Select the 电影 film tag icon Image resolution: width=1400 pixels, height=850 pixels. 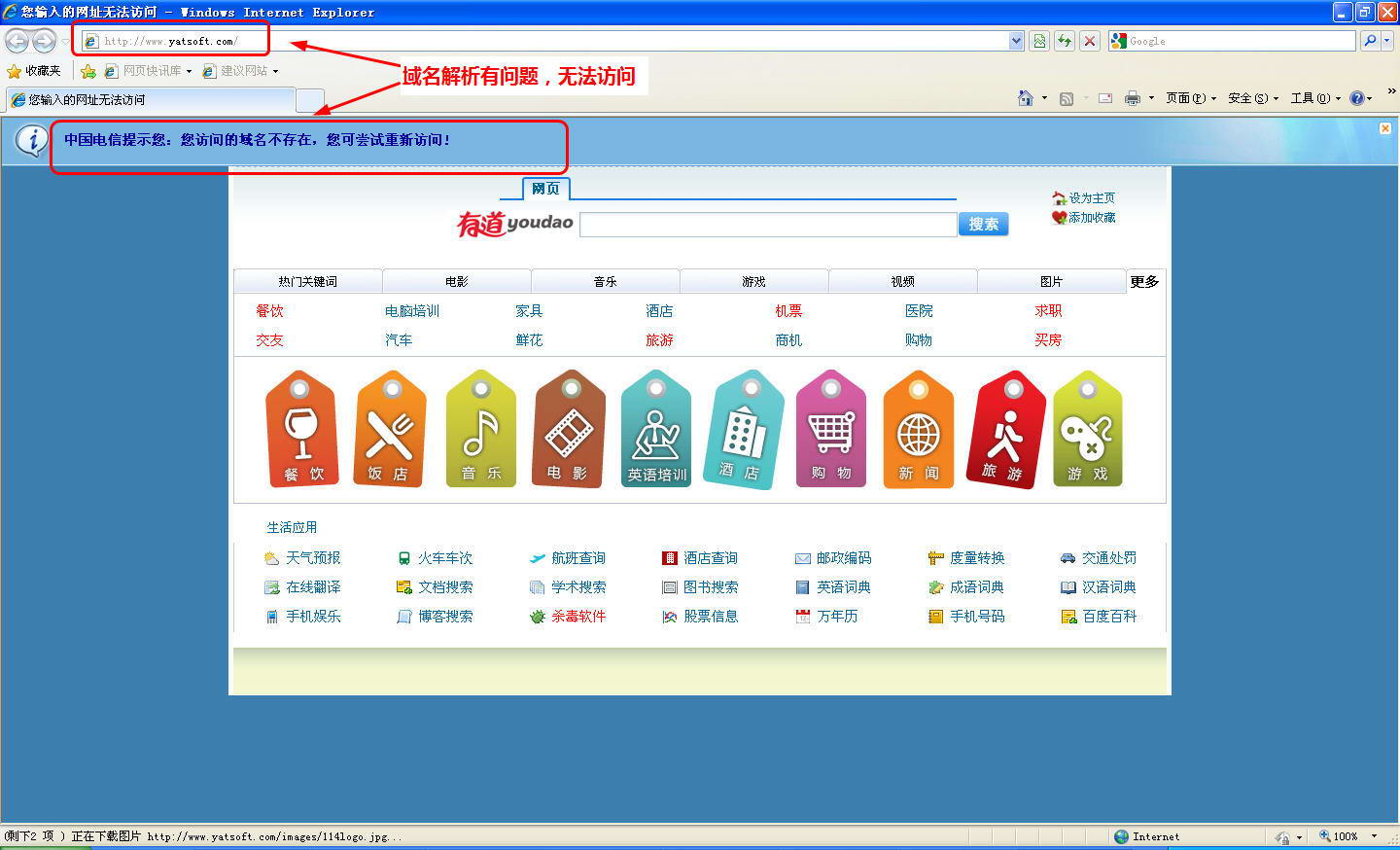[569, 429]
